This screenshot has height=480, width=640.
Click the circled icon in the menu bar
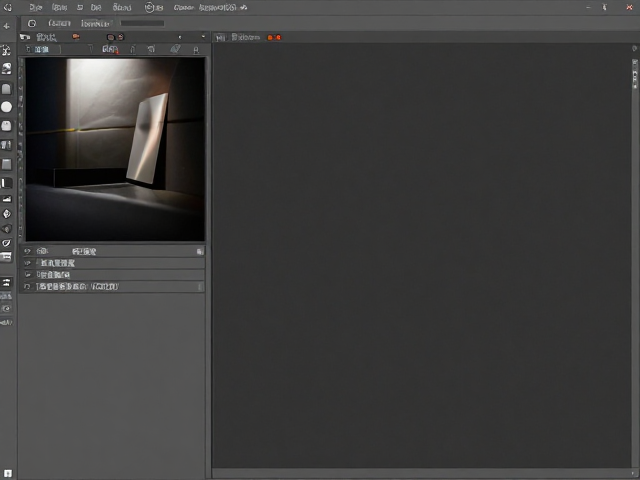pyautogui.click(x=150, y=7)
